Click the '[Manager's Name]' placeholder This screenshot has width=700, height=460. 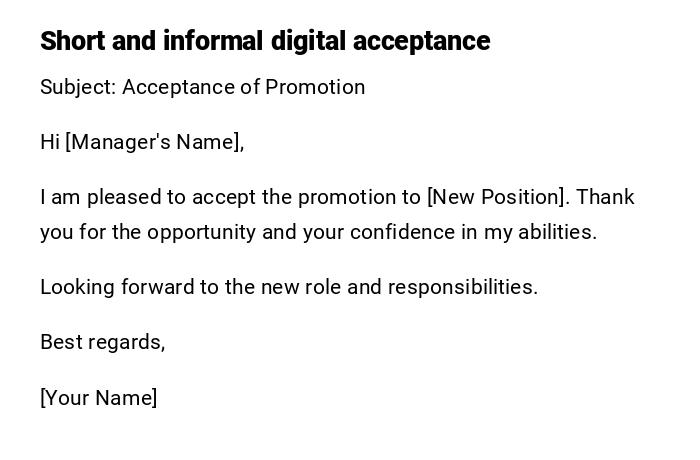tap(155, 142)
